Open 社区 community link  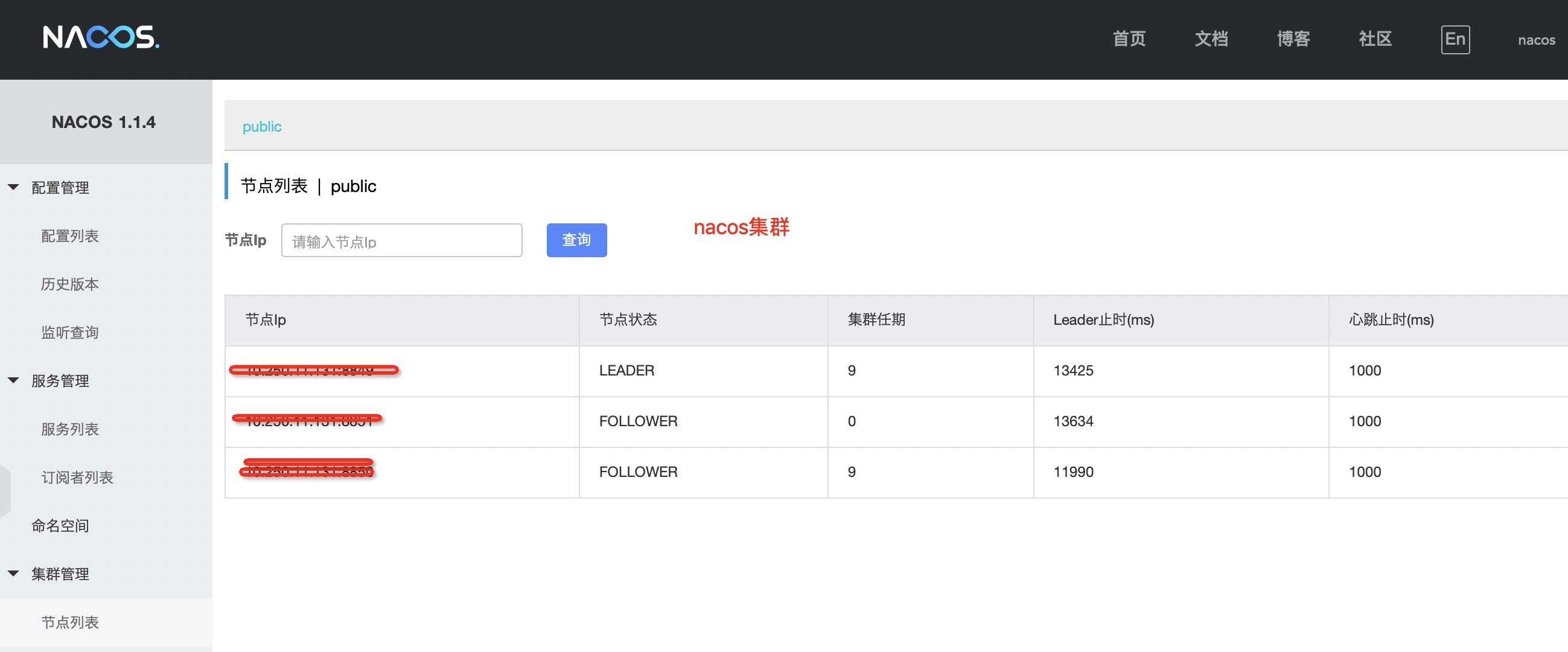(1375, 39)
